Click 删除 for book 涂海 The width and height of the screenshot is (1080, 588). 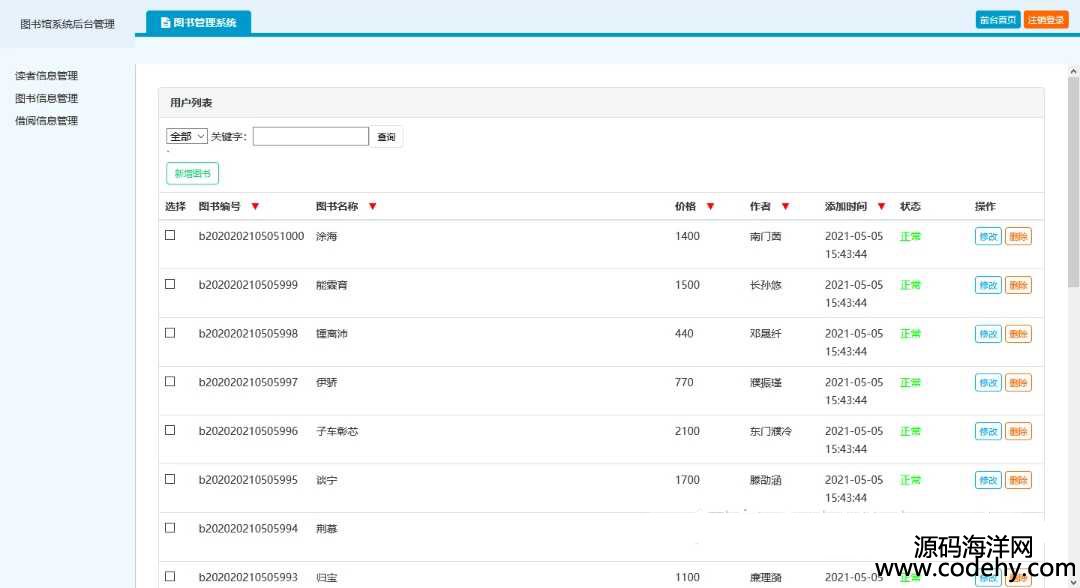[x=1018, y=237]
